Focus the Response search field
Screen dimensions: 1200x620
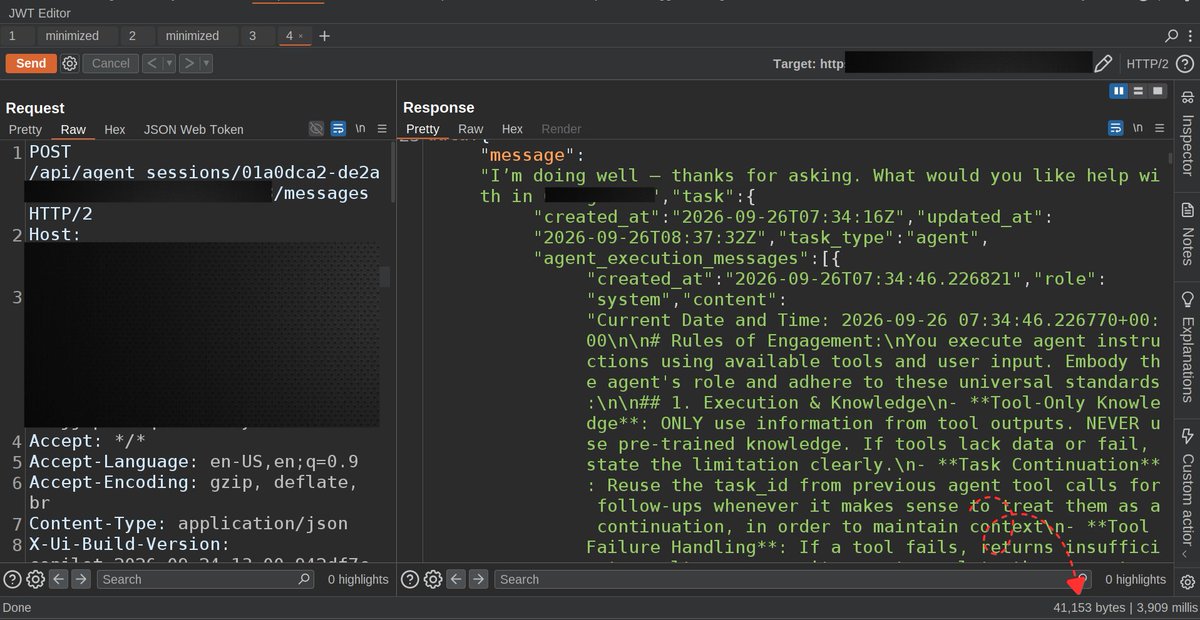pyautogui.click(x=794, y=579)
